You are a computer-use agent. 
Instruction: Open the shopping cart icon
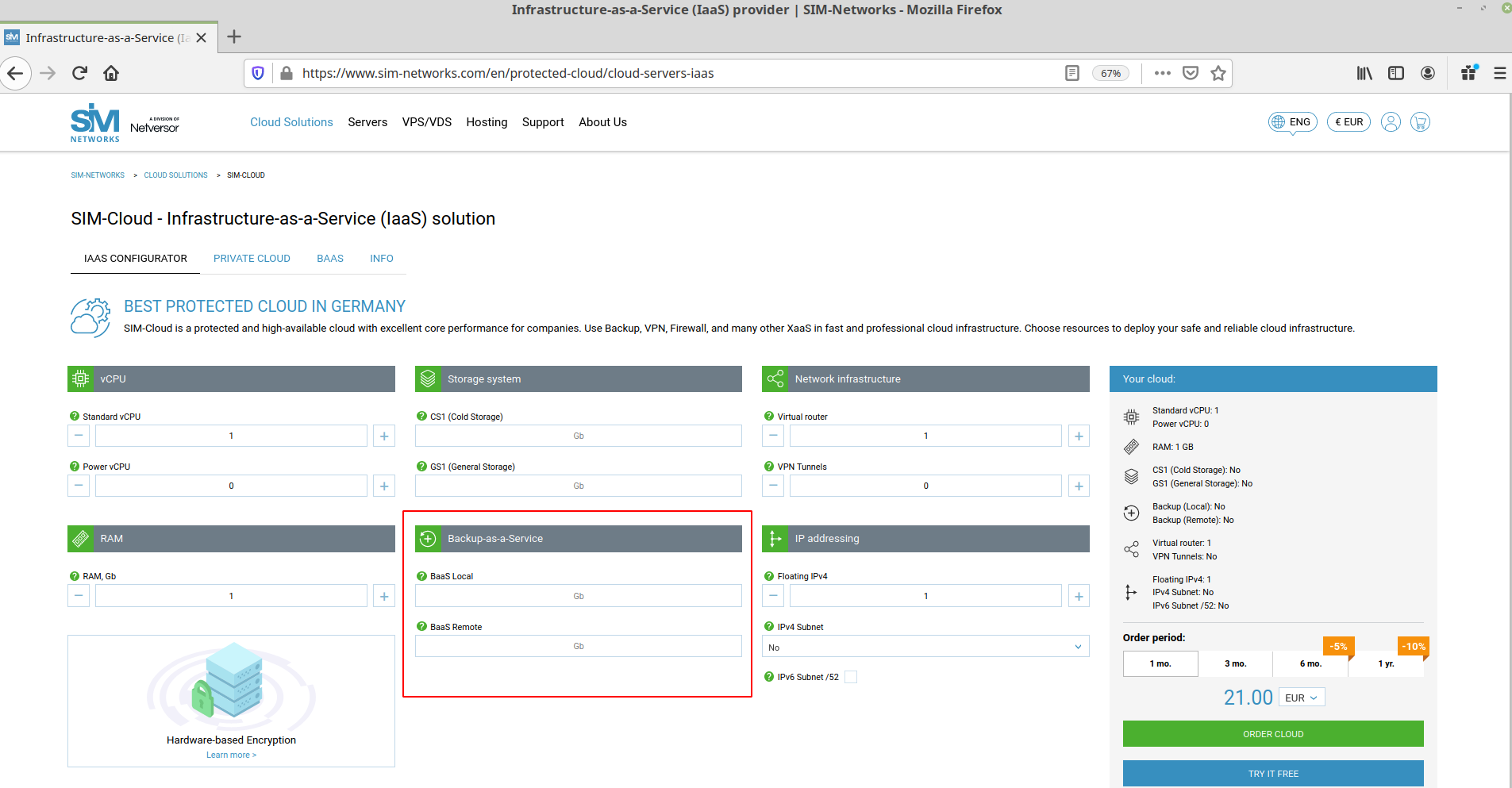(1420, 122)
